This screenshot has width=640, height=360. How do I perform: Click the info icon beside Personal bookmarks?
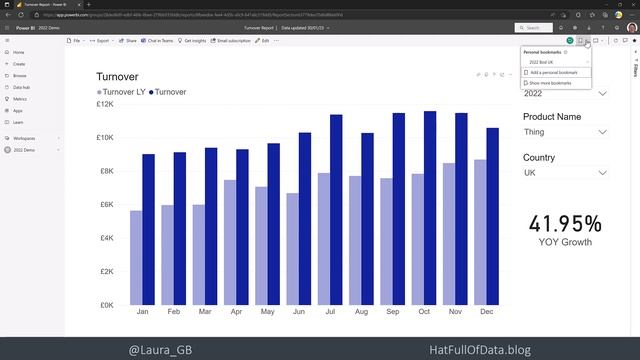566,52
